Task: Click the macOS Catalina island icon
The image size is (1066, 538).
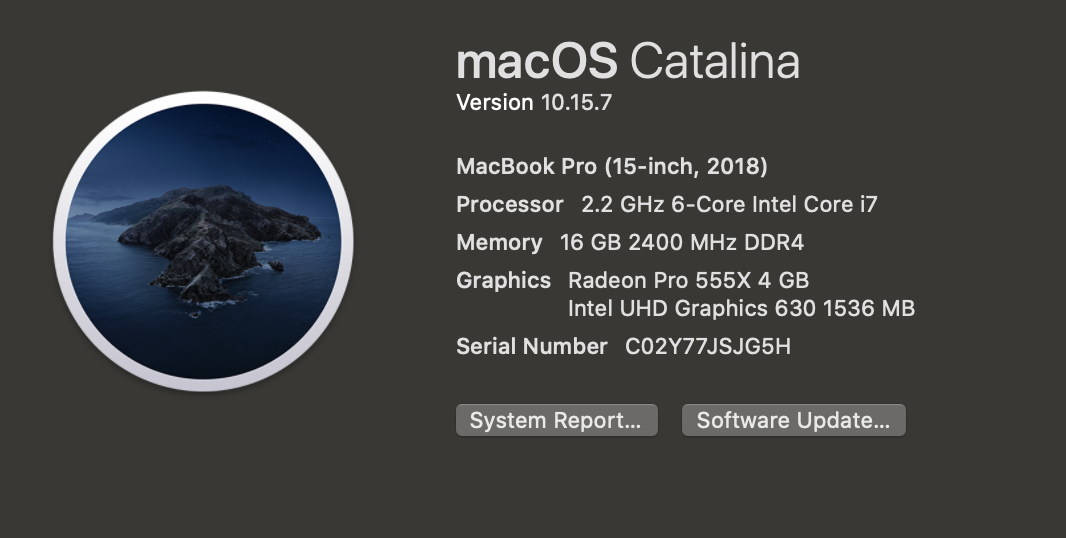Action: click(x=203, y=242)
